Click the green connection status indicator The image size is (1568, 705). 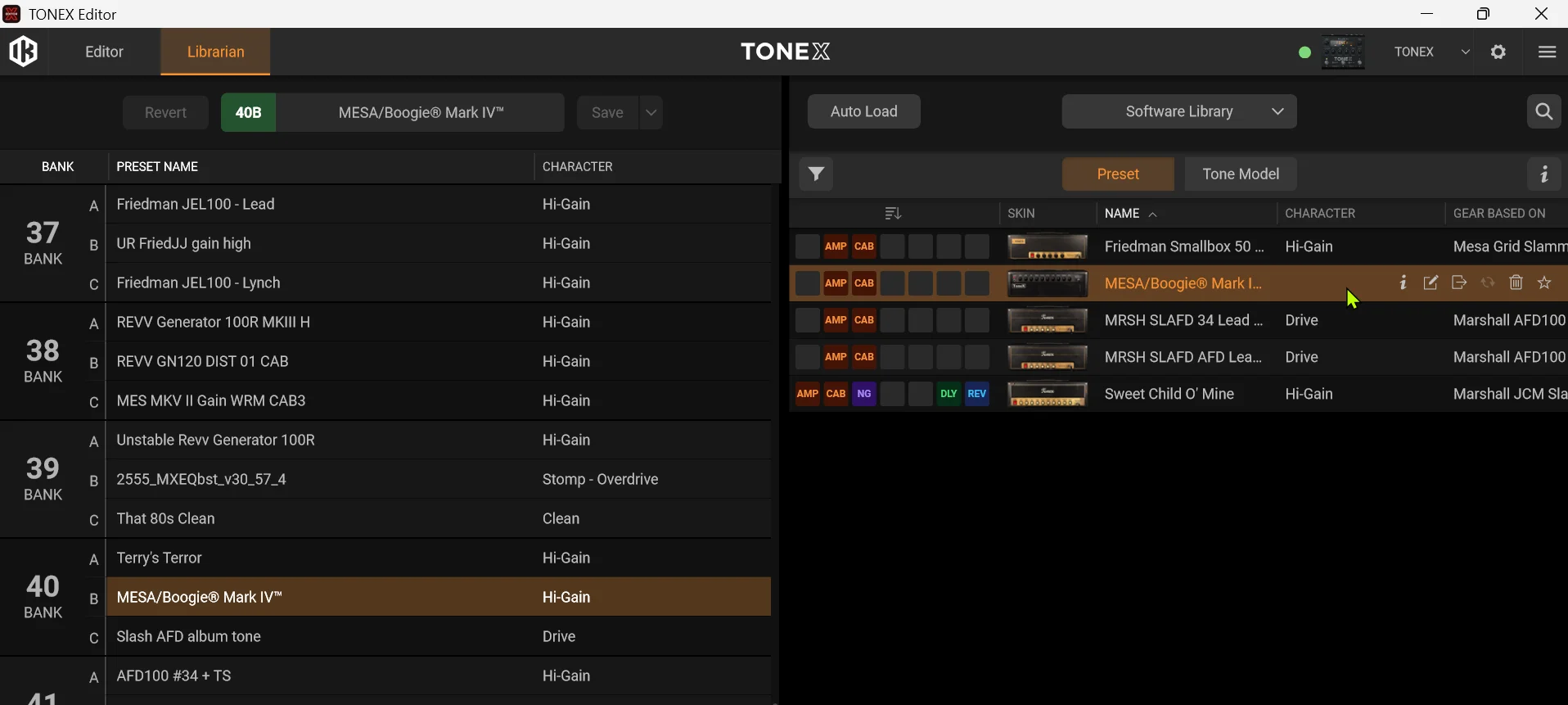pos(1305,53)
